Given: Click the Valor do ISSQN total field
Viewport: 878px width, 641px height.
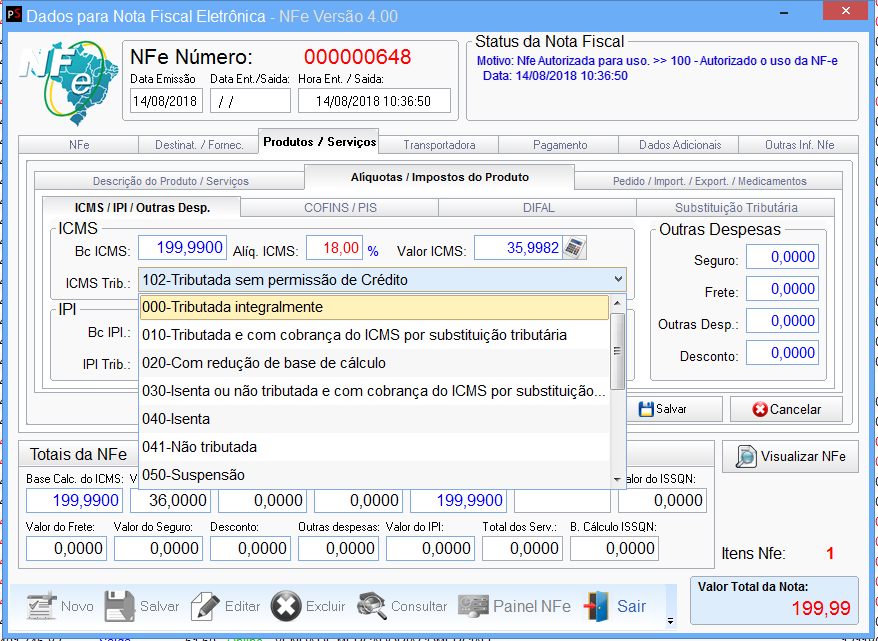Looking at the screenshot, I should 662,500.
